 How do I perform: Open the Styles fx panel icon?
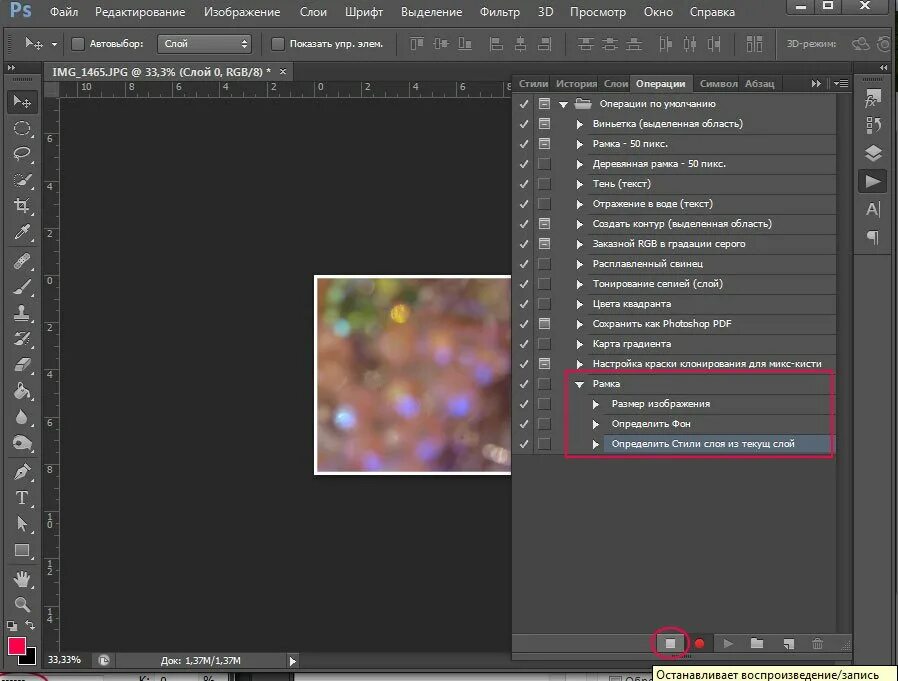(872, 100)
